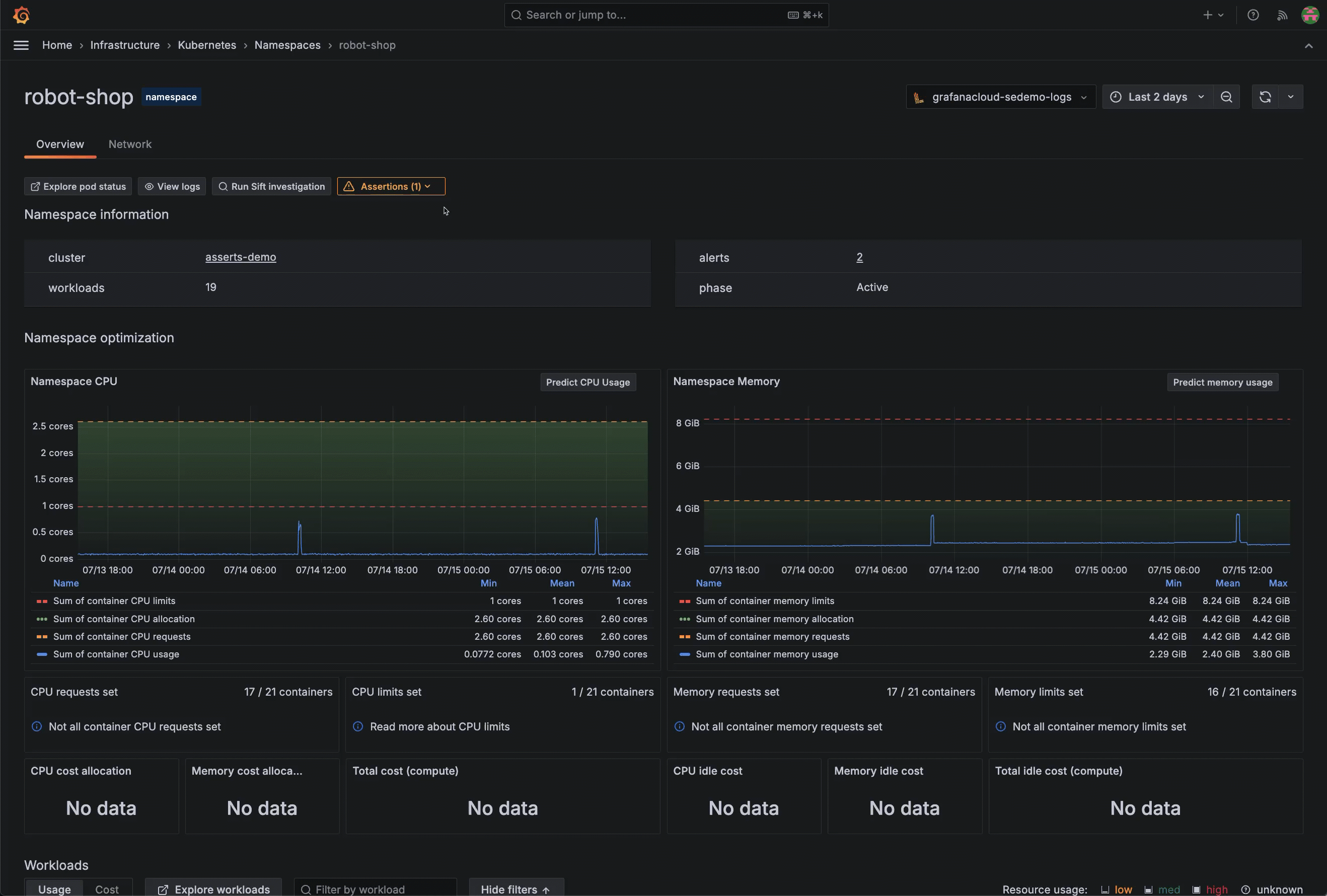Open grafanacloud-sedemo-logs datasource dropdown

tap(1000, 97)
